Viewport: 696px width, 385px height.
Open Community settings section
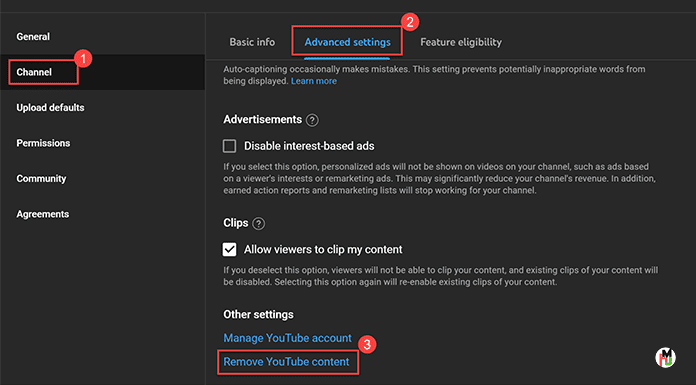[x=41, y=179]
